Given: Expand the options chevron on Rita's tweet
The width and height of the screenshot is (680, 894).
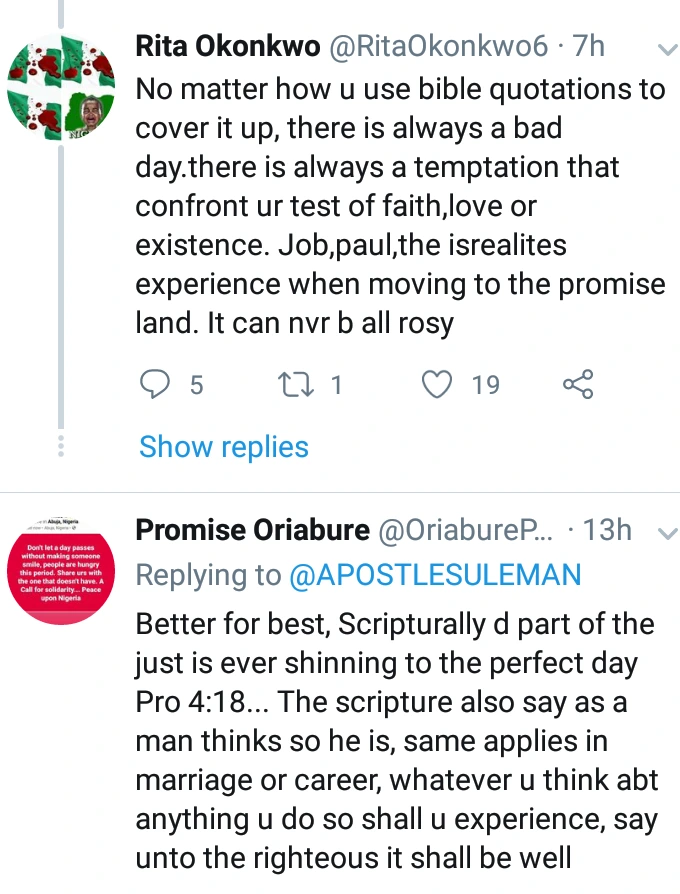Looking at the screenshot, I should tap(665, 49).
